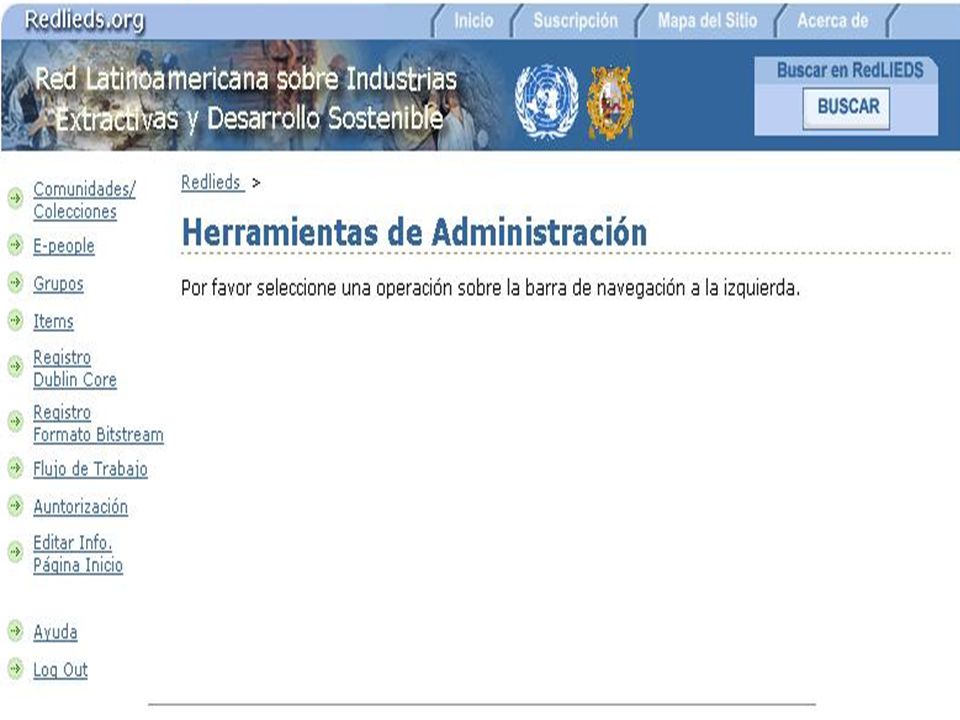Viewport: 960px width, 720px height.
Task: Click the United Nations emblem logo
Action: pyautogui.click(x=546, y=101)
